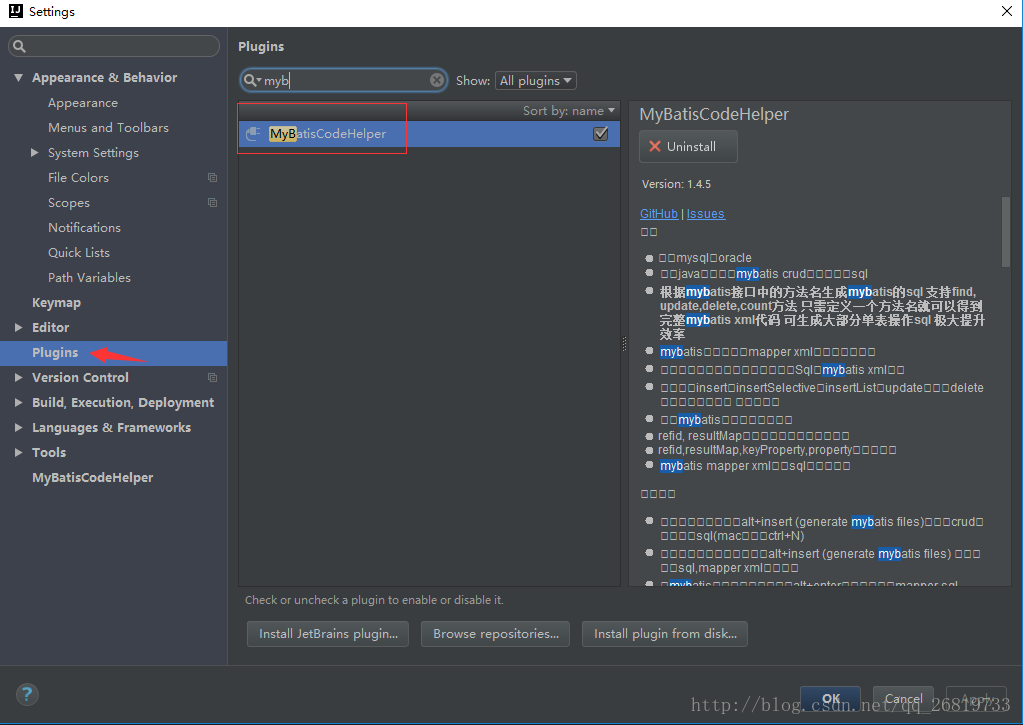
Task: Open Keymap settings
Action: click(56, 303)
